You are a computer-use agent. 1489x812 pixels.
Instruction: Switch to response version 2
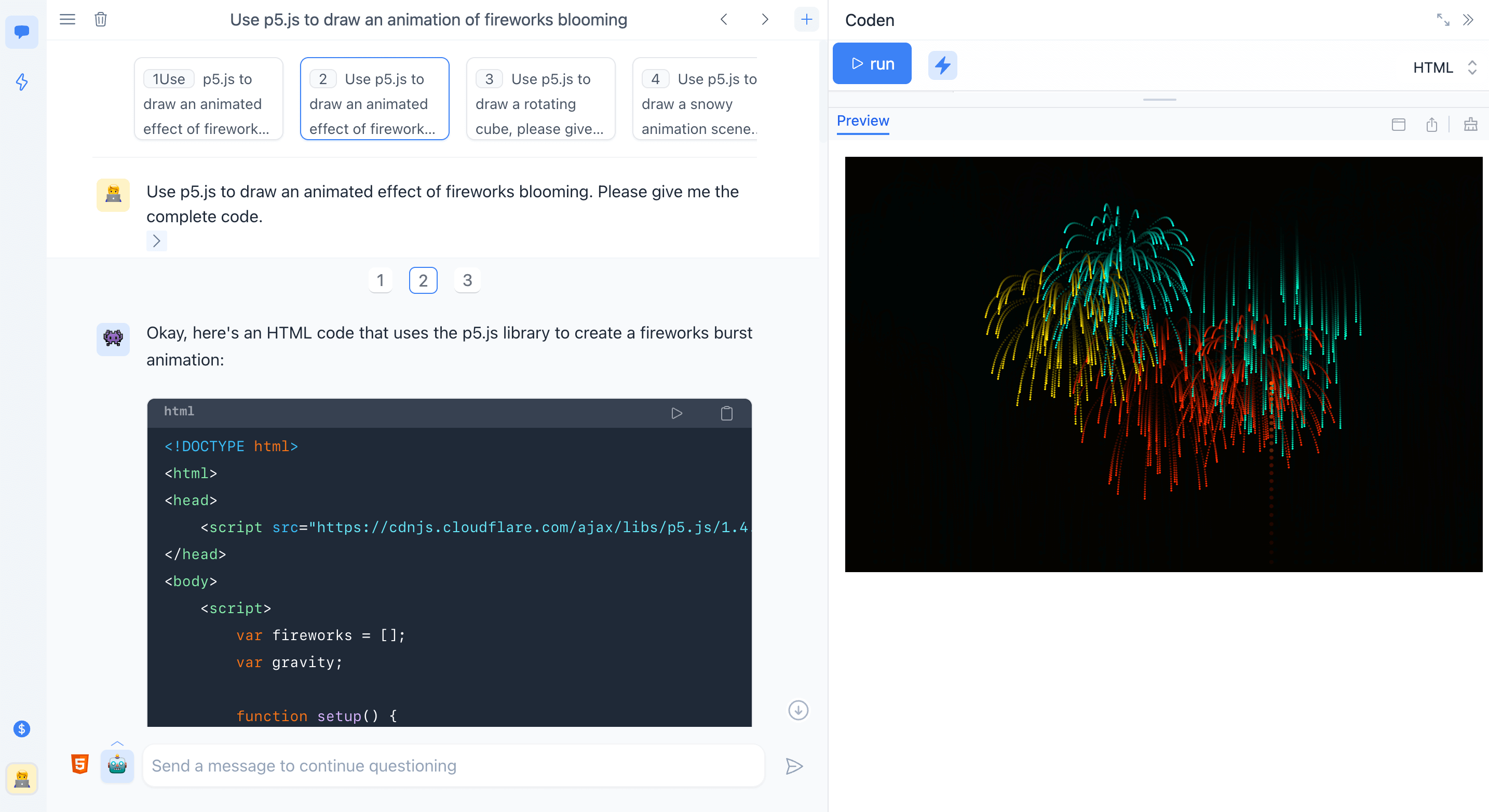pos(423,281)
